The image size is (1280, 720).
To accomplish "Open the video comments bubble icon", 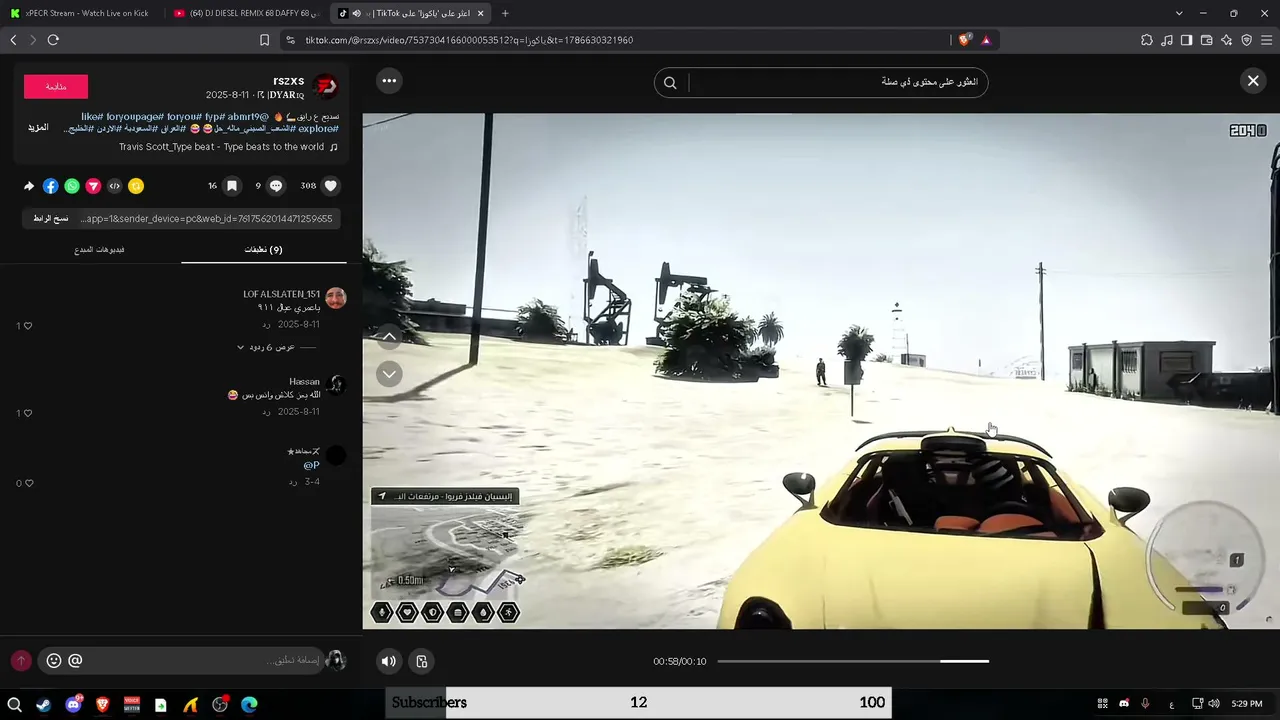I will pyautogui.click(x=276, y=185).
